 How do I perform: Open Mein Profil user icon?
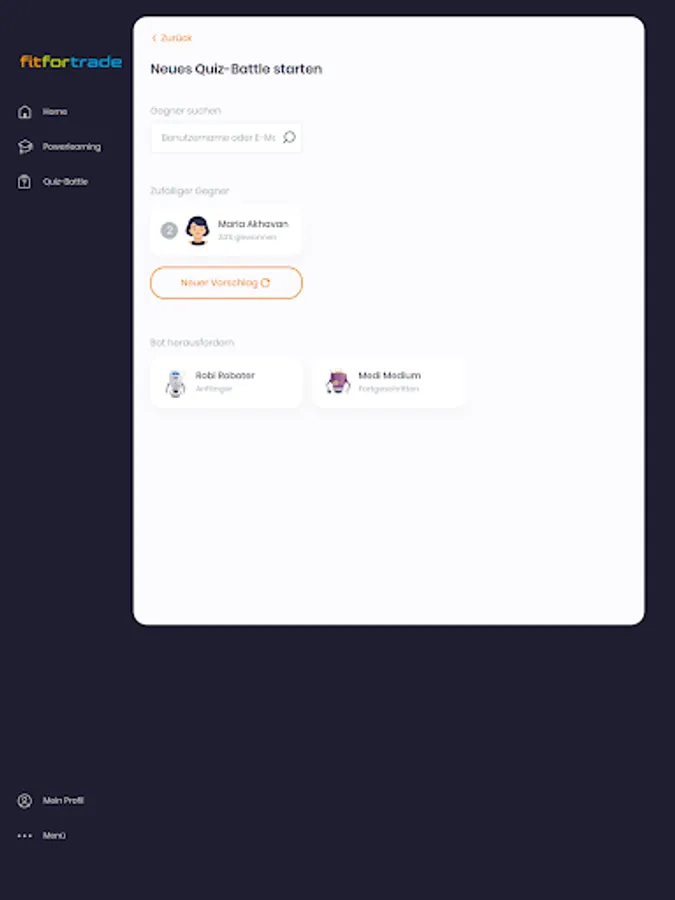pyautogui.click(x=25, y=801)
